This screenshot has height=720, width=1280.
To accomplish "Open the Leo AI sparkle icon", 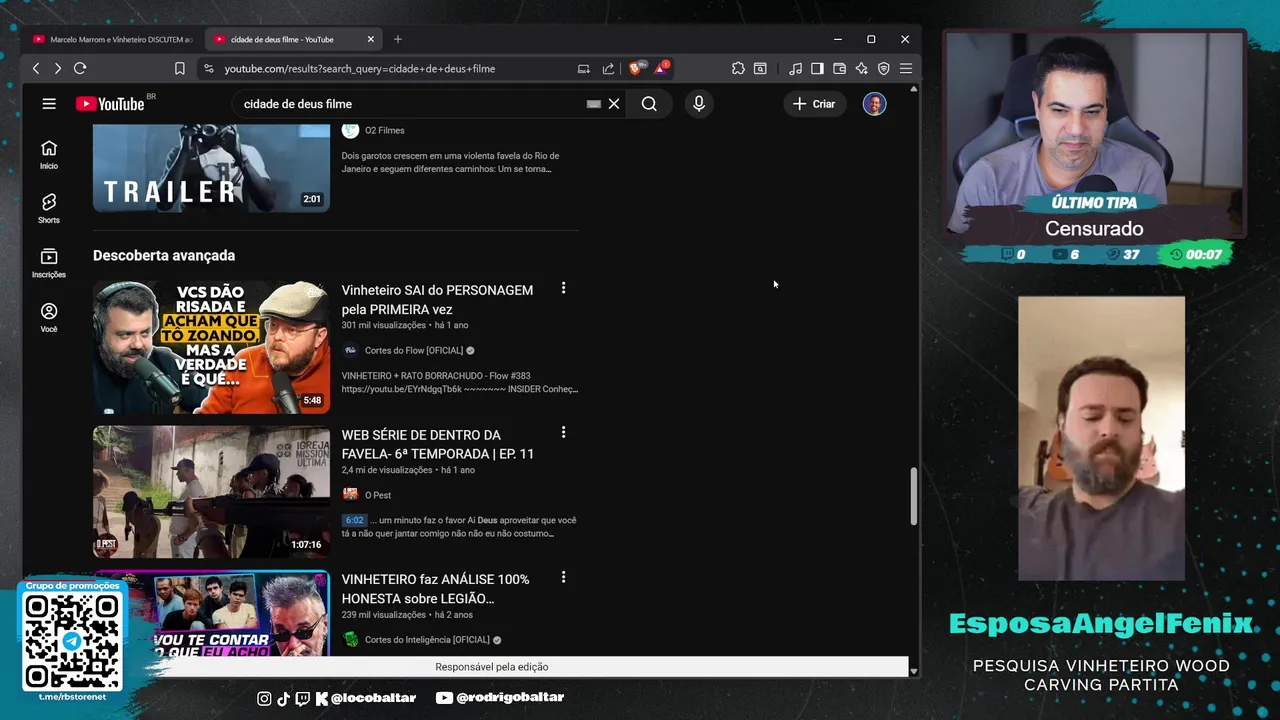I will click(x=861, y=68).
